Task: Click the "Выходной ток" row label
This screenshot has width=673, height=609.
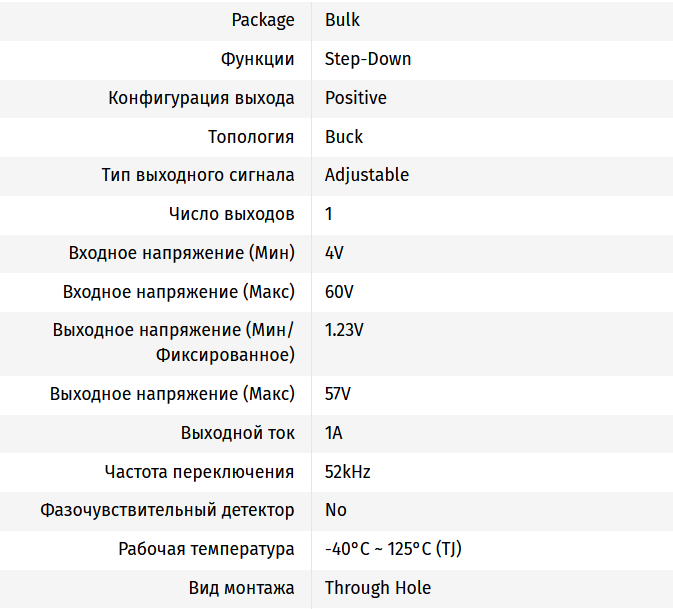Action: pyautogui.click(x=238, y=433)
